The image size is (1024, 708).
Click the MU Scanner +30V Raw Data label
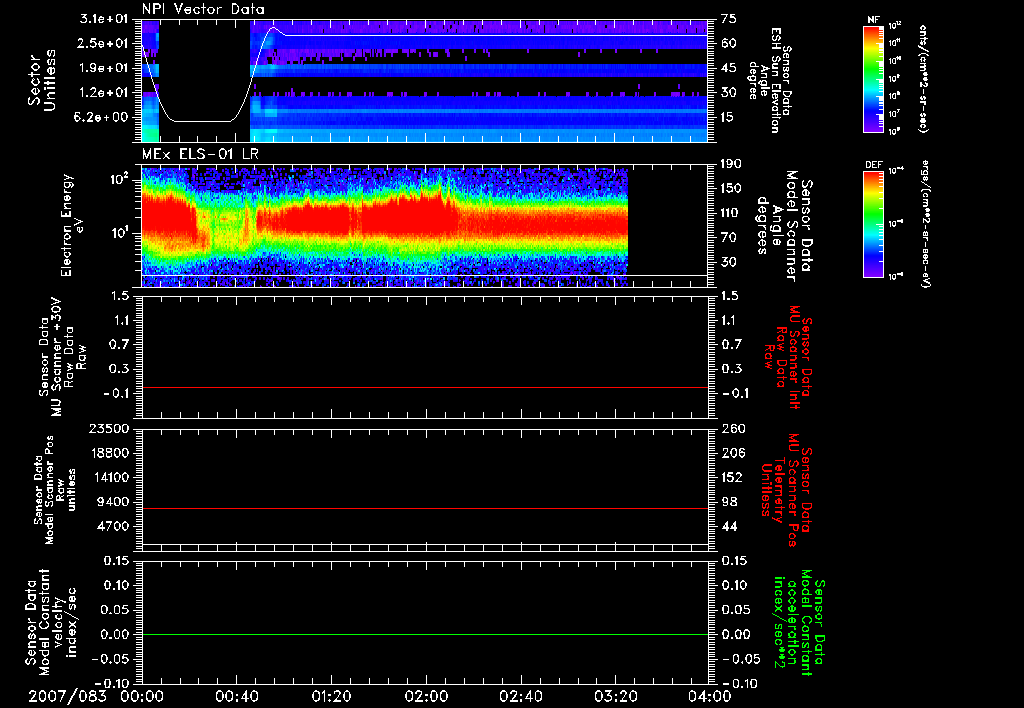(x=62, y=357)
